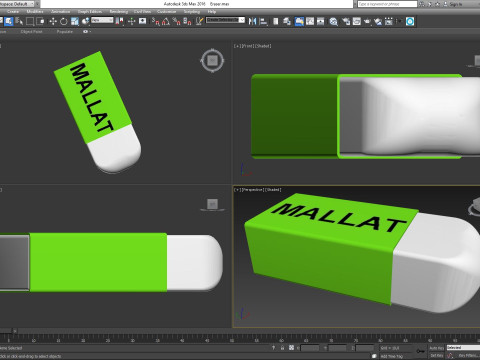Click the top viewport ViewCube
This screenshot has height=360, width=480.
[x=212, y=60]
